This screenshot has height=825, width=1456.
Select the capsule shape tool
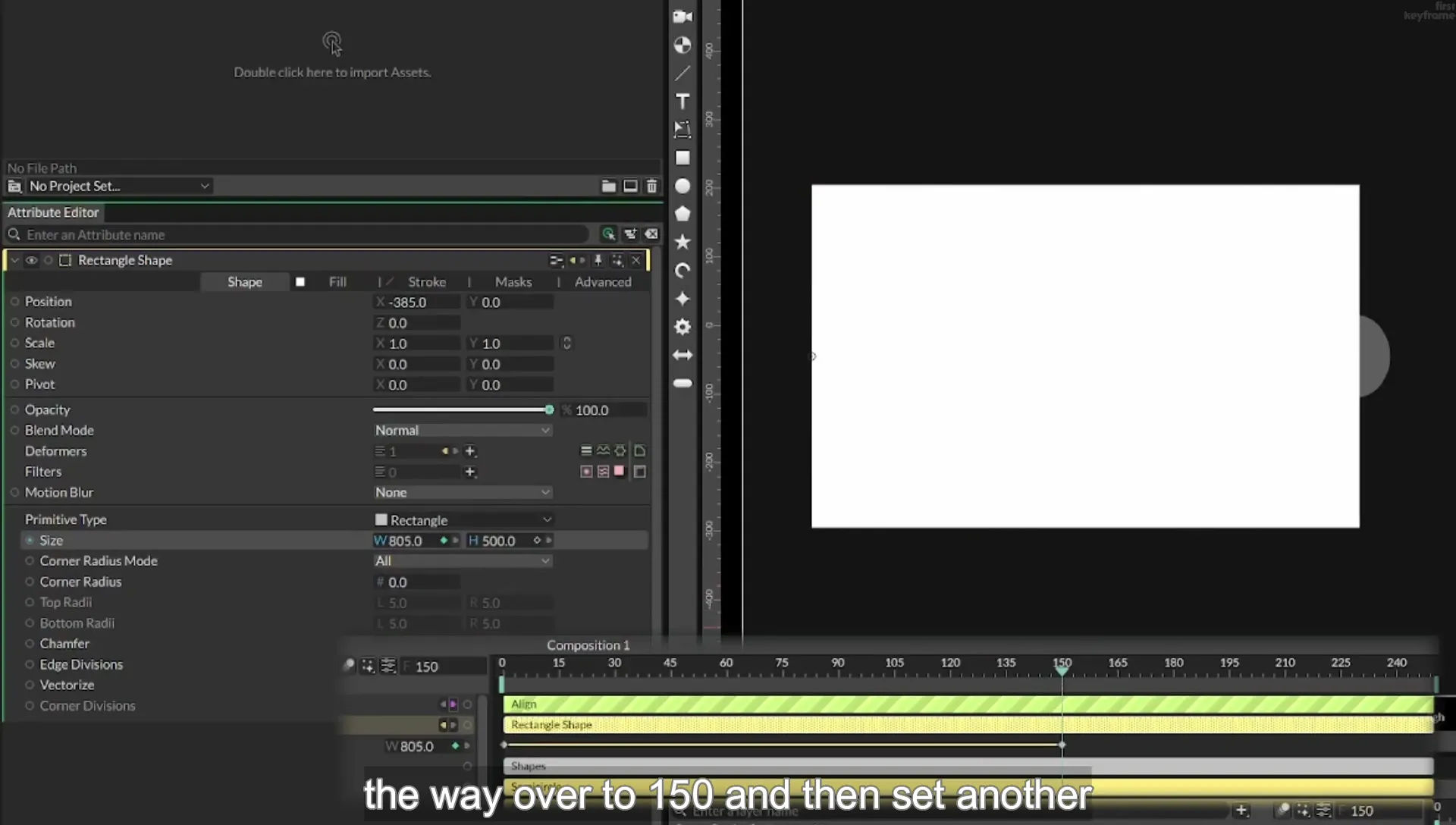682,383
